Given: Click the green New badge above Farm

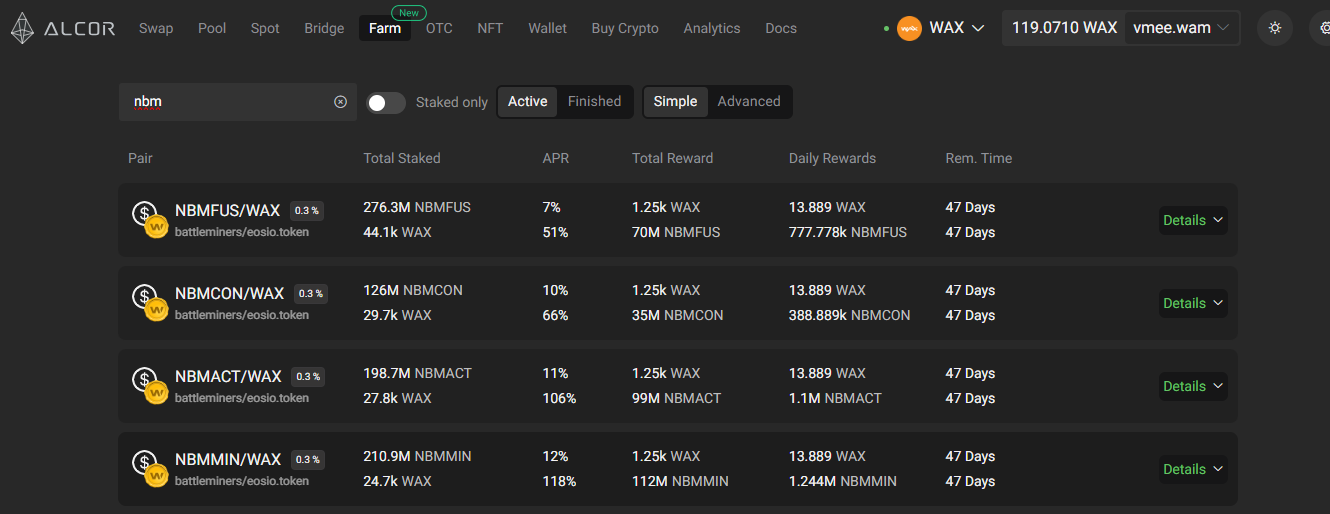Looking at the screenshot, I should 408,13.
